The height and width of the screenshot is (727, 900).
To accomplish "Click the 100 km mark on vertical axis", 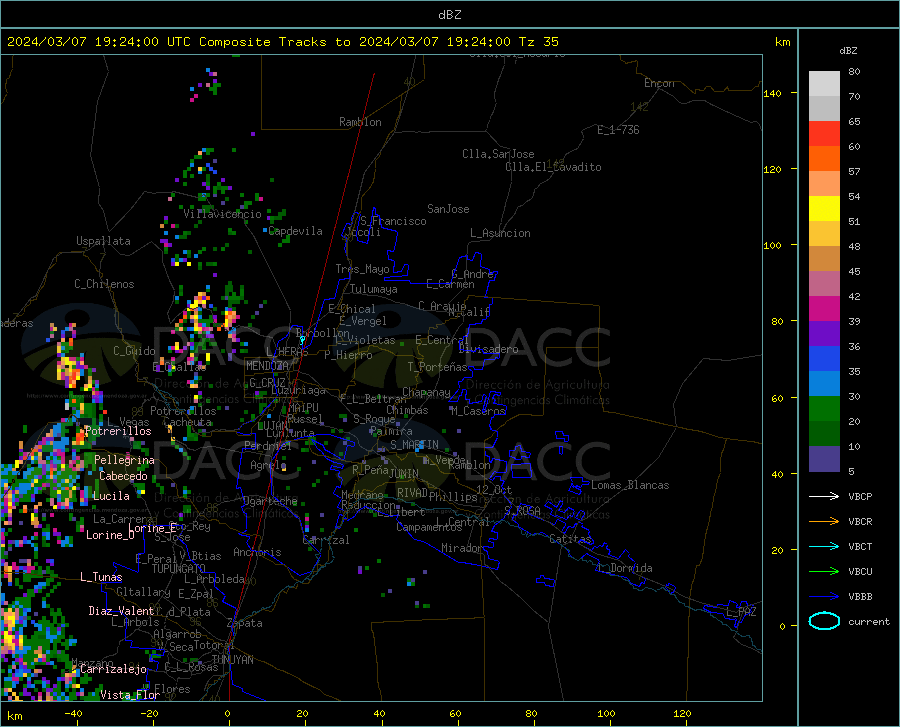I will (772, 245).
